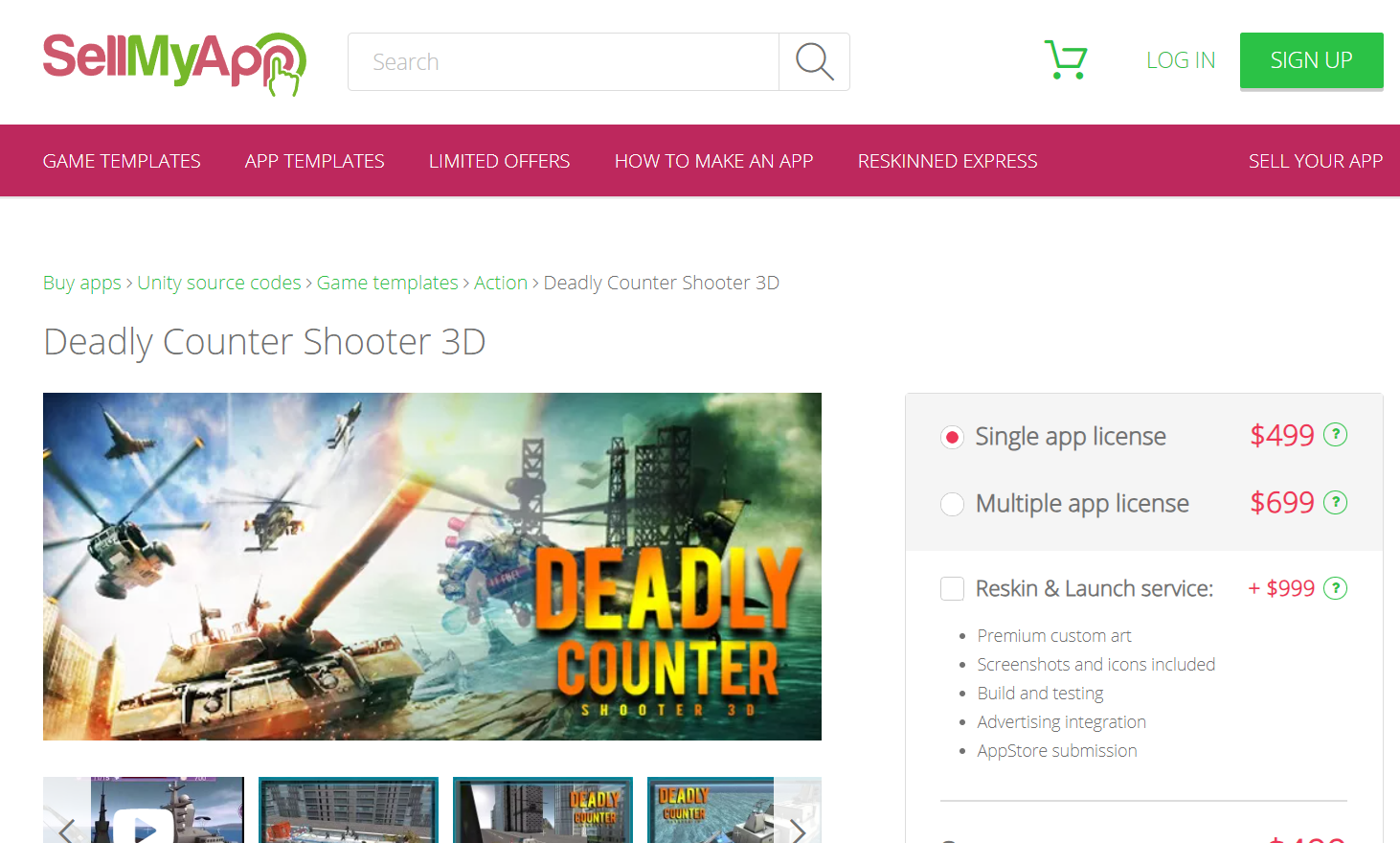
Task: Focus the Search input field
Action: pos(563,62)
